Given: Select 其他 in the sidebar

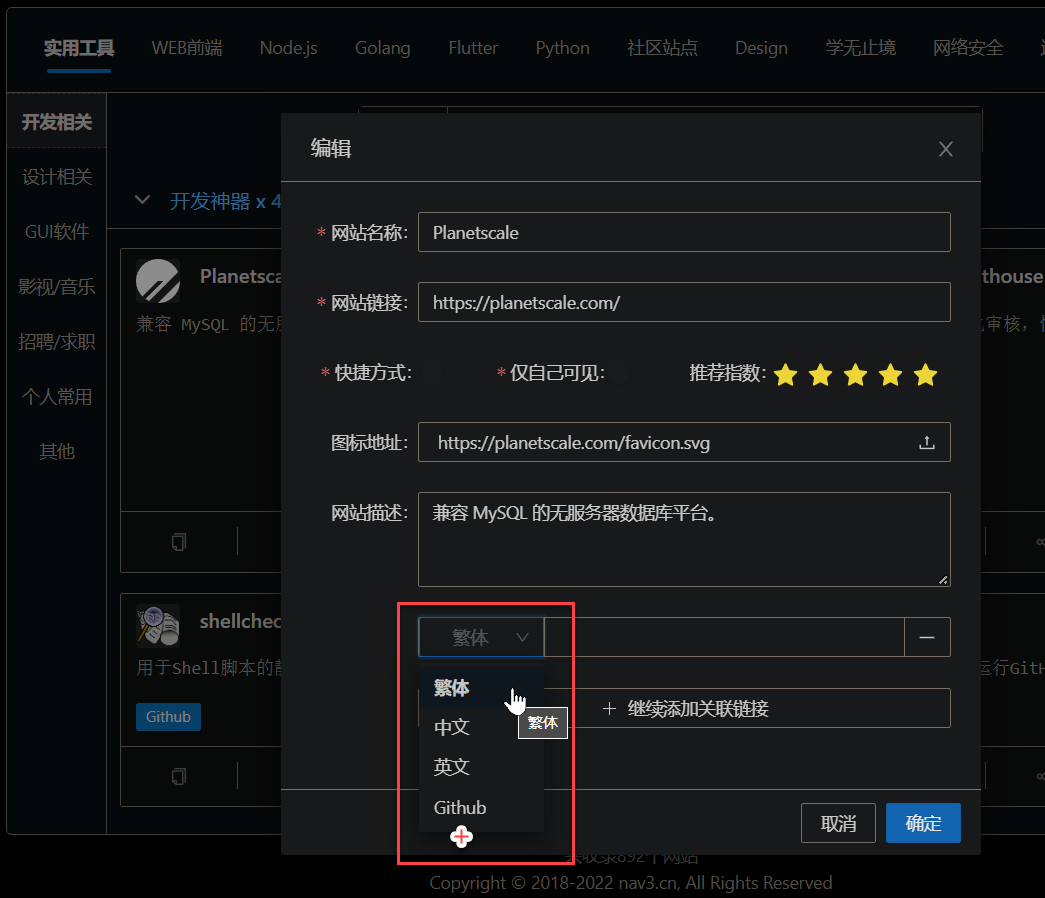Looking at the screenshot, I should click(x=57, y=451).
